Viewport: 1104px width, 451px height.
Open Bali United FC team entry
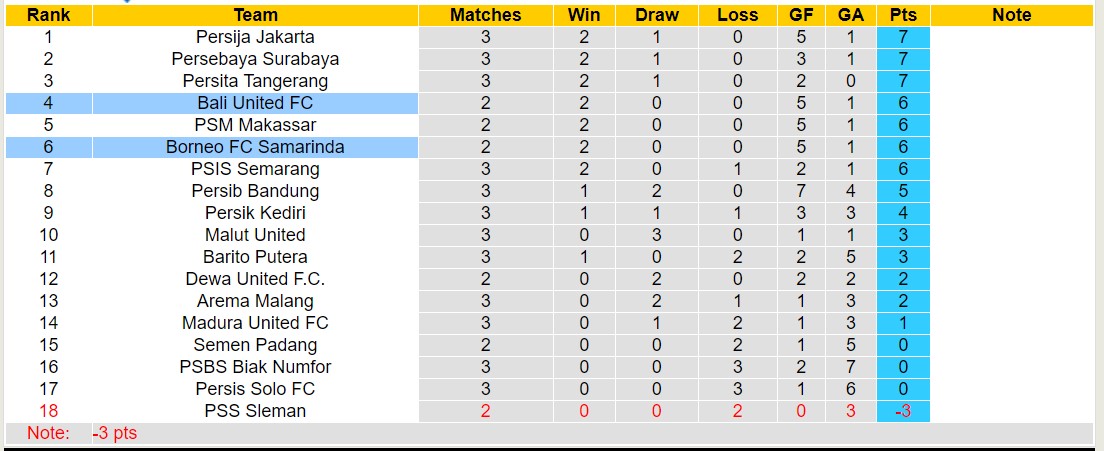click(255, 103)
